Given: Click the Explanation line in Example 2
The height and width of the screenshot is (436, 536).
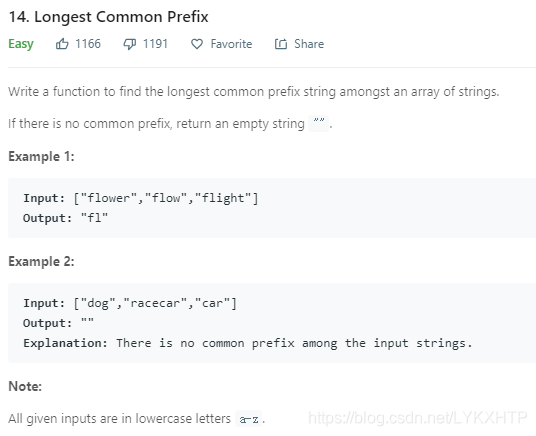Looking at the screenshot, I should click(x=247, y=343).
